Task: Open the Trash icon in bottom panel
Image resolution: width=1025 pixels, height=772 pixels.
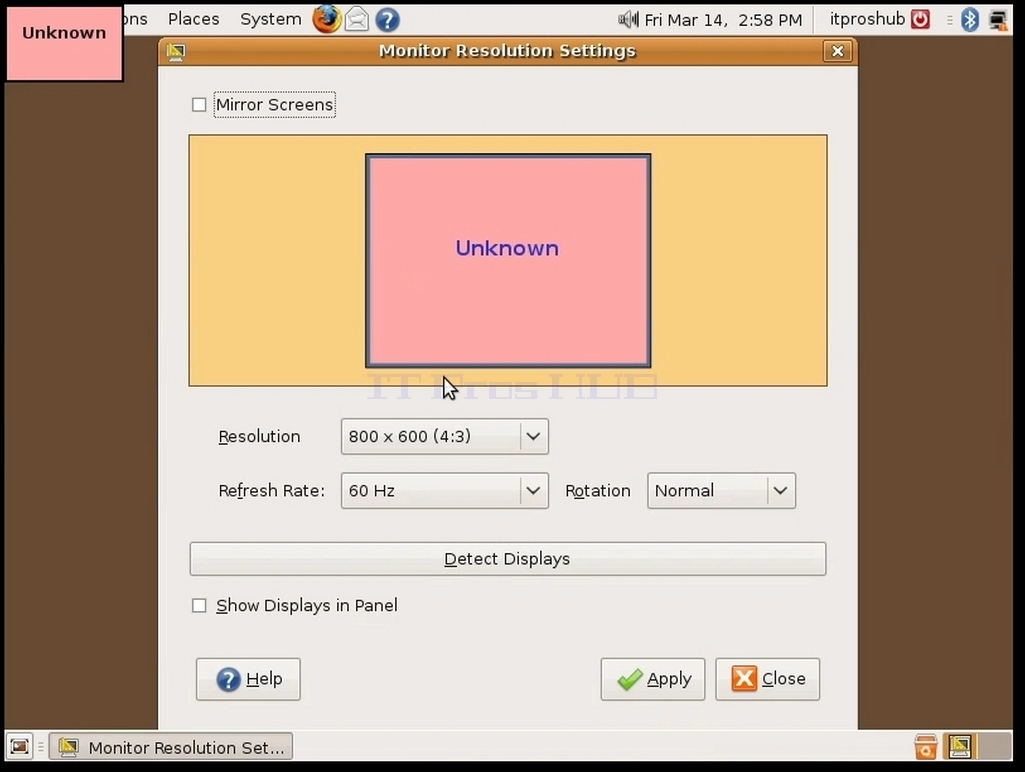Action: (x=926, y=746)
